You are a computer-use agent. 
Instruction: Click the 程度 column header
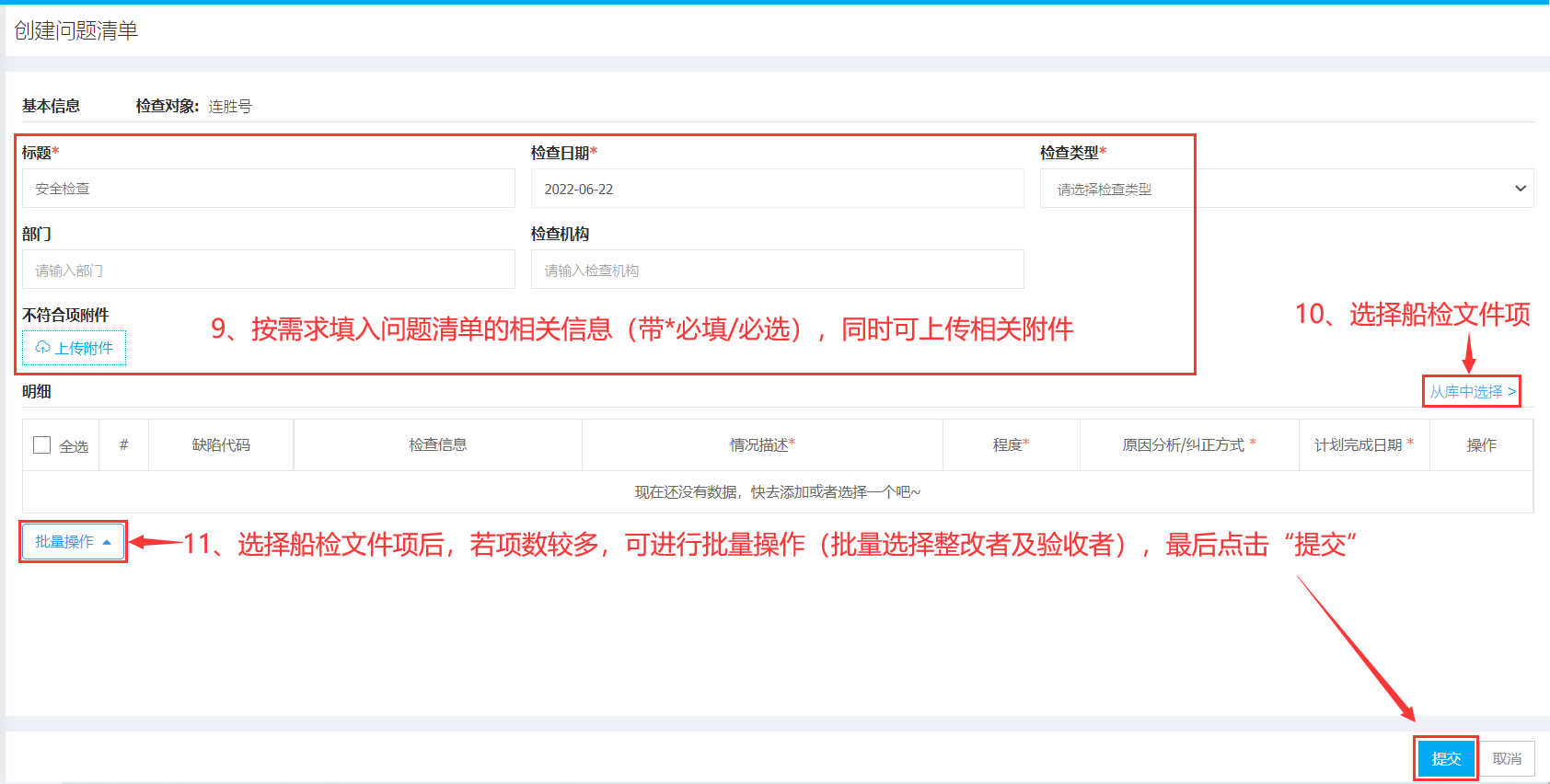tap(1011, 445)
